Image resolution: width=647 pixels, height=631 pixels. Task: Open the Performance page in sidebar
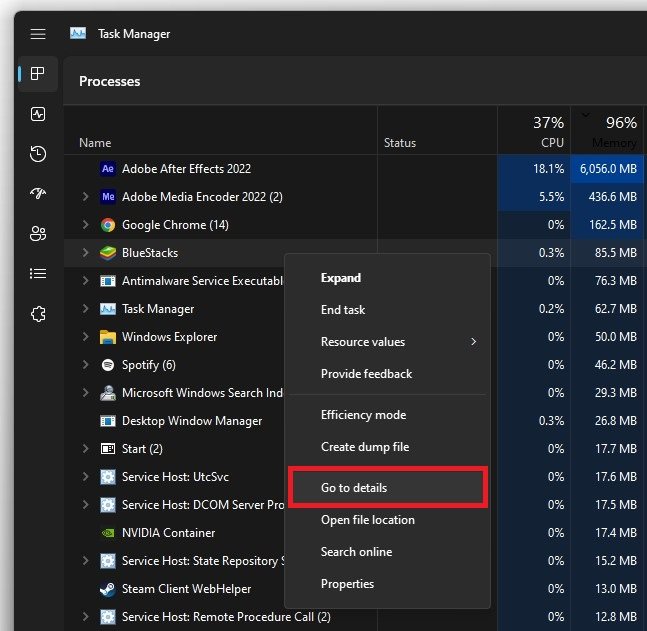[38, 114]
